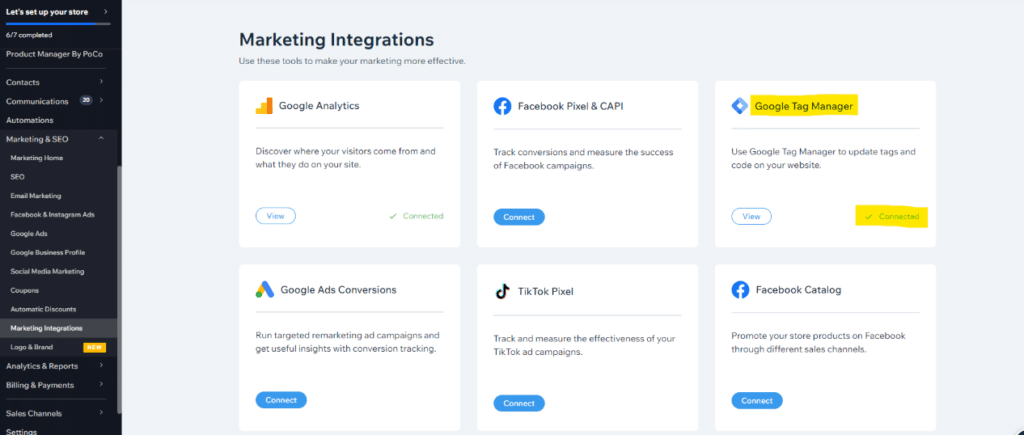The height and width of the screenshot is (435, 1024).
Task: Expand the Communications submenu arrow
Action: (x=101, y=101)
